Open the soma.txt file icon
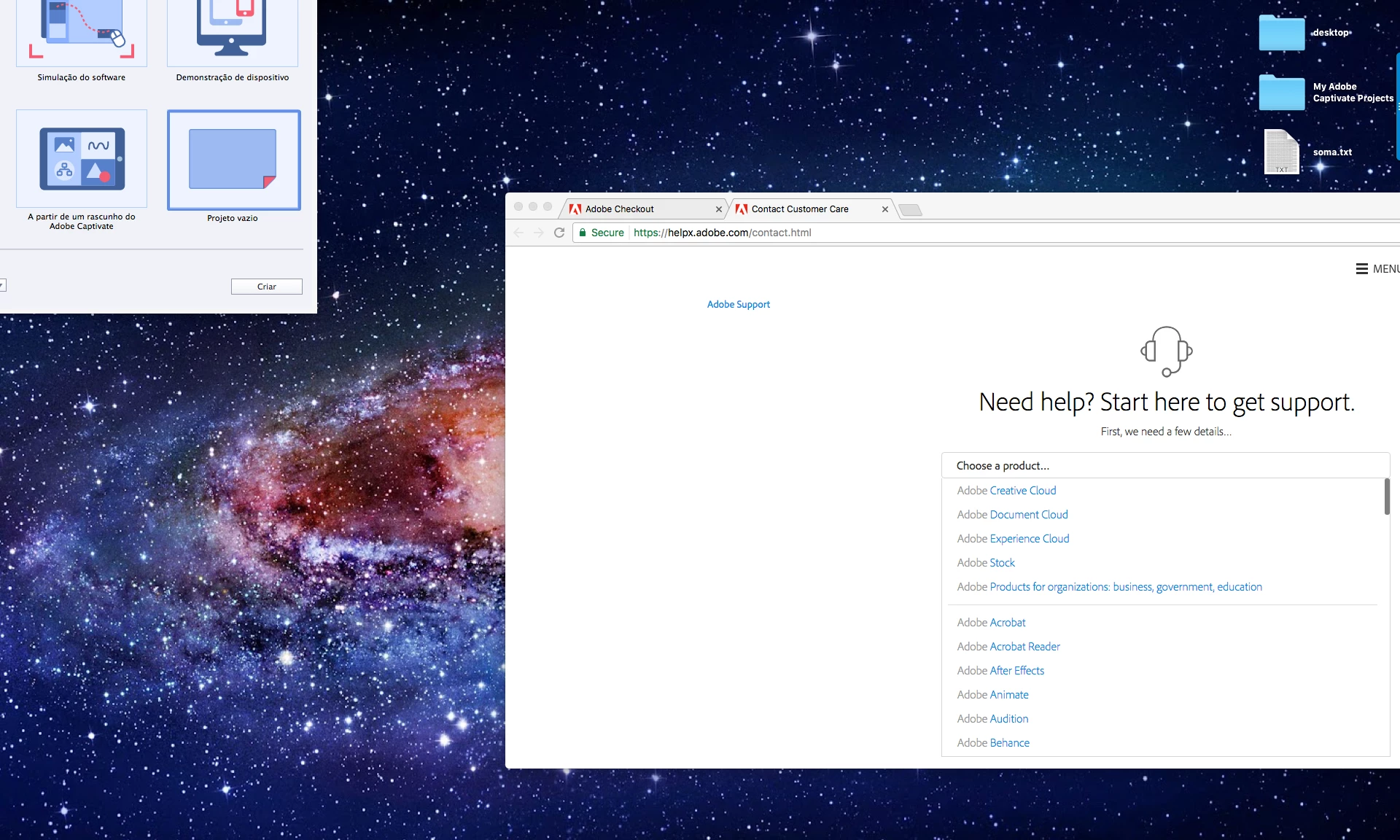Viewport: 1400px width, 840px height. tap(1281, 152)
